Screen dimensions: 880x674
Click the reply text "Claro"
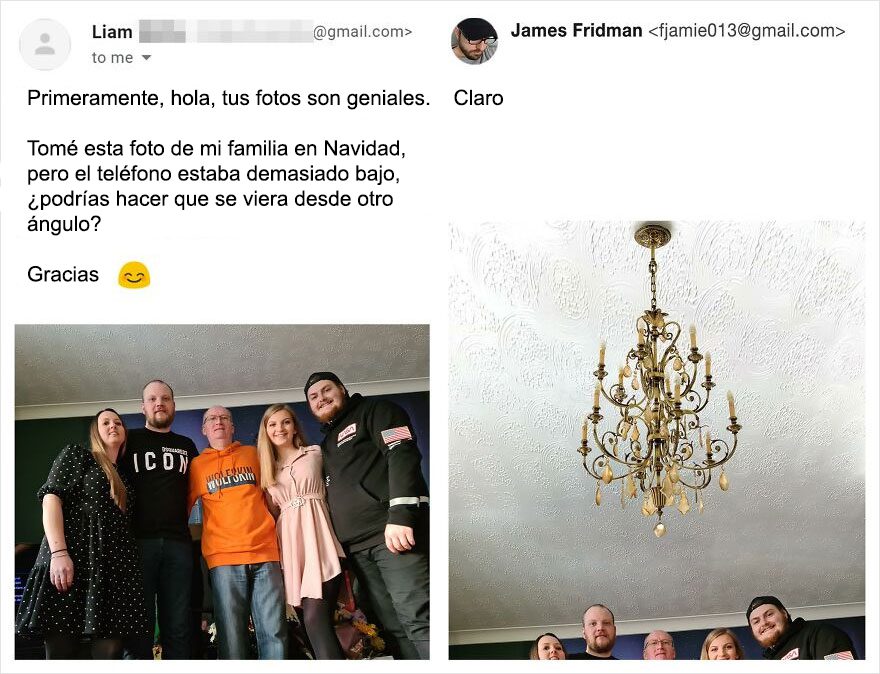tap(478, 98)
